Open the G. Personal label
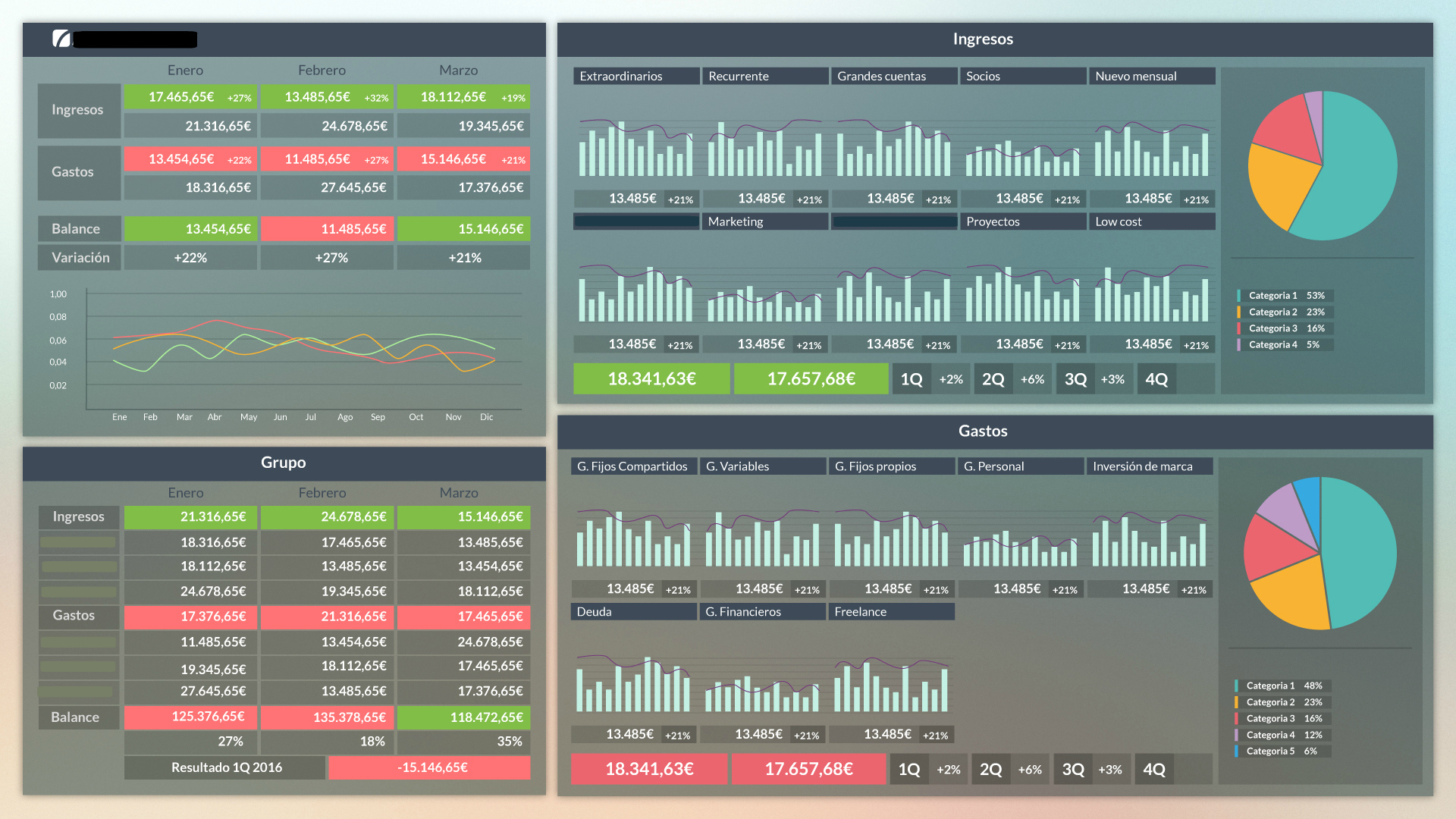The image size is (1456, 819). (1021, 466)
